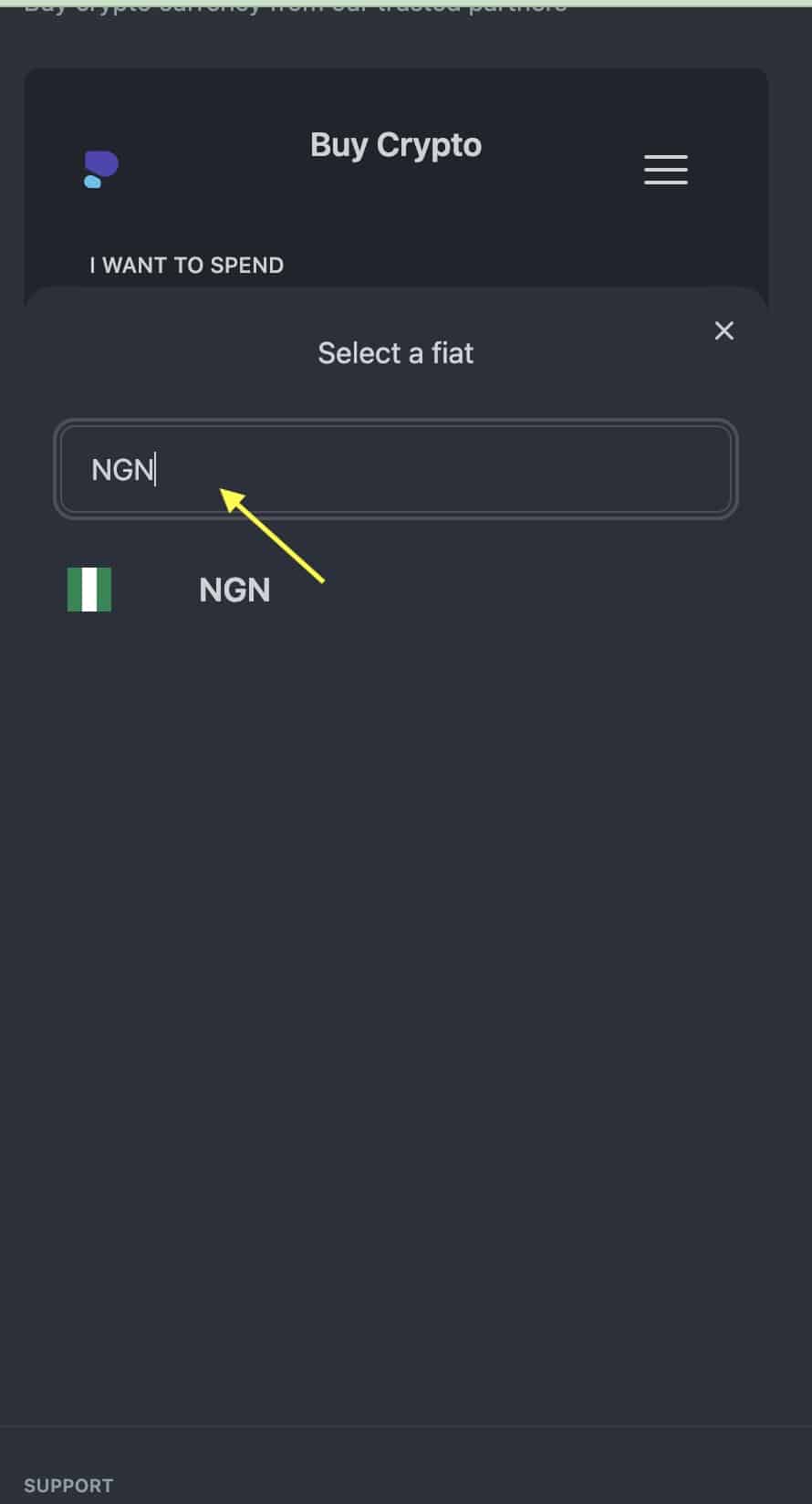
Task: Click the white stripe of the flag
Action: coord(89,590)
